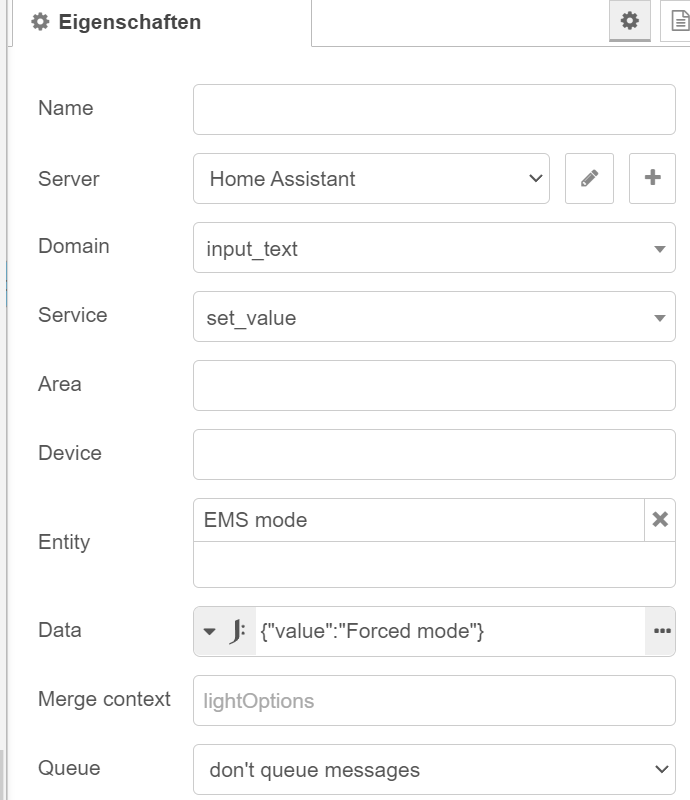Viewport: 690px width, 800px height.
Task: Open the Server dropdown showing Home Assistant
Action: coord(371,179)
